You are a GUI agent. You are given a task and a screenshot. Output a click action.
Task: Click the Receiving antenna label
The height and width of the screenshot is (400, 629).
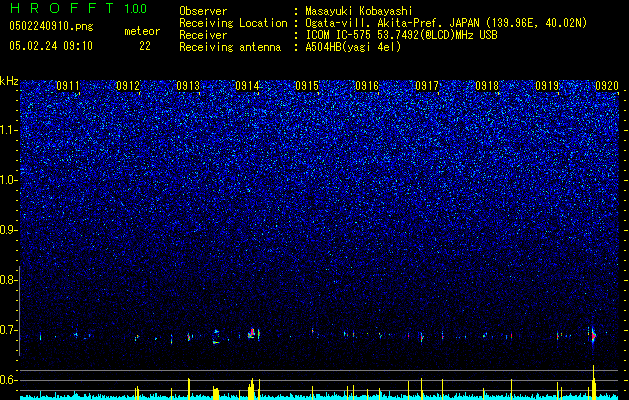[230, 47]
